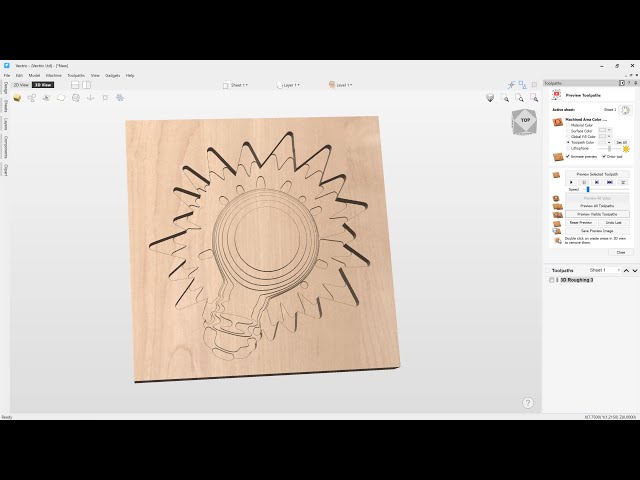
Task: Click the linked shapes toolbar icon
Action: coord(31,98)
